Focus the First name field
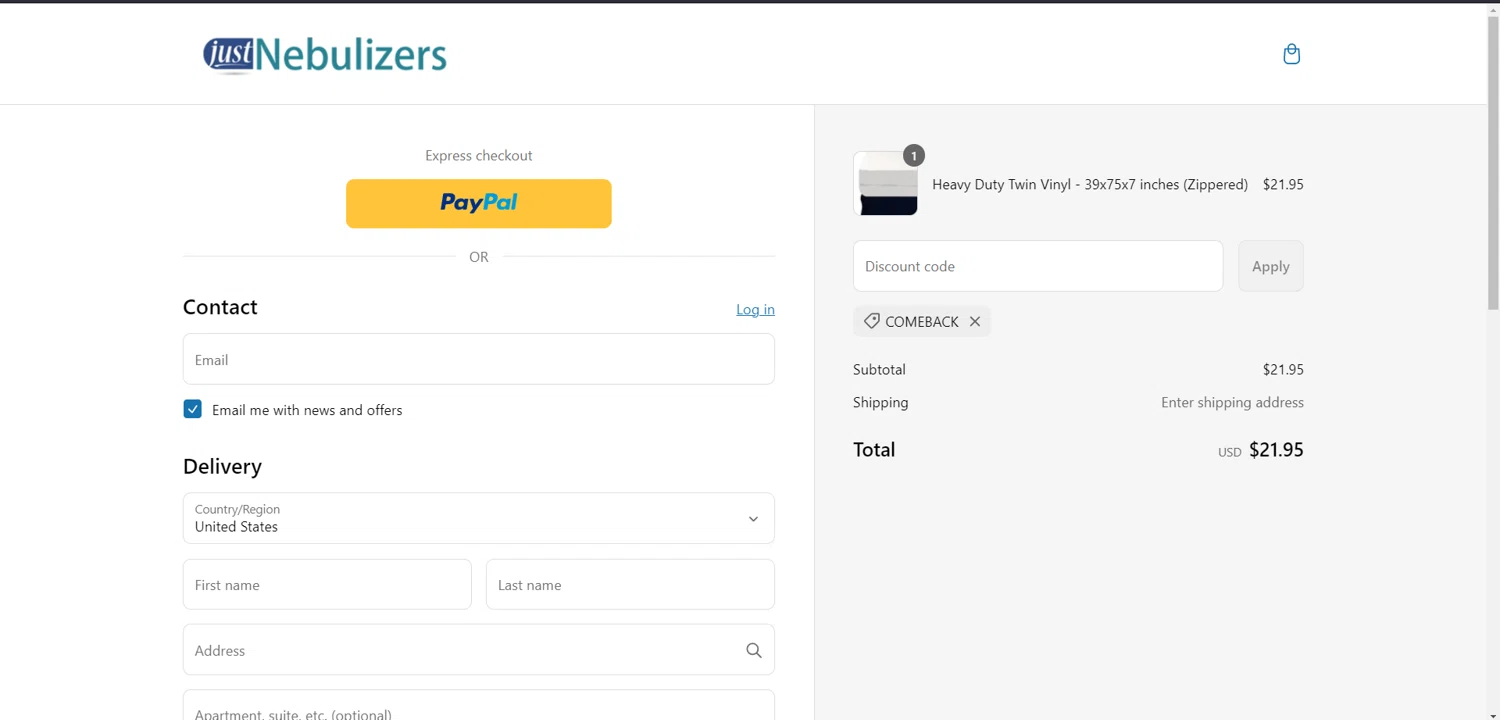Viewport: 1500px width, 720px height. pos(327,584)
